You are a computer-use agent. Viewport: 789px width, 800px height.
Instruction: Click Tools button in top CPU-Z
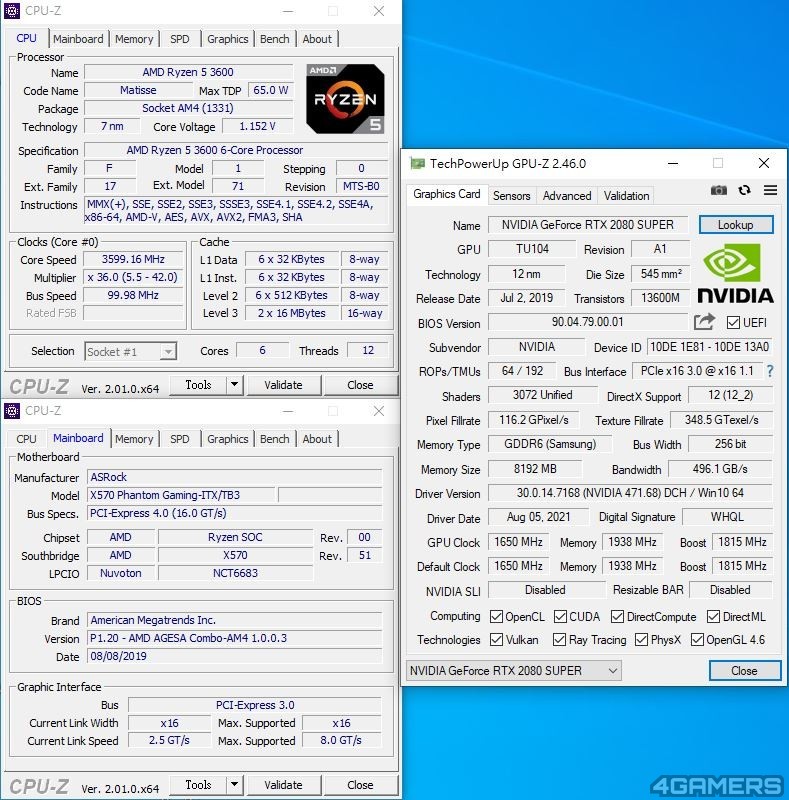(x=198, y=385)
